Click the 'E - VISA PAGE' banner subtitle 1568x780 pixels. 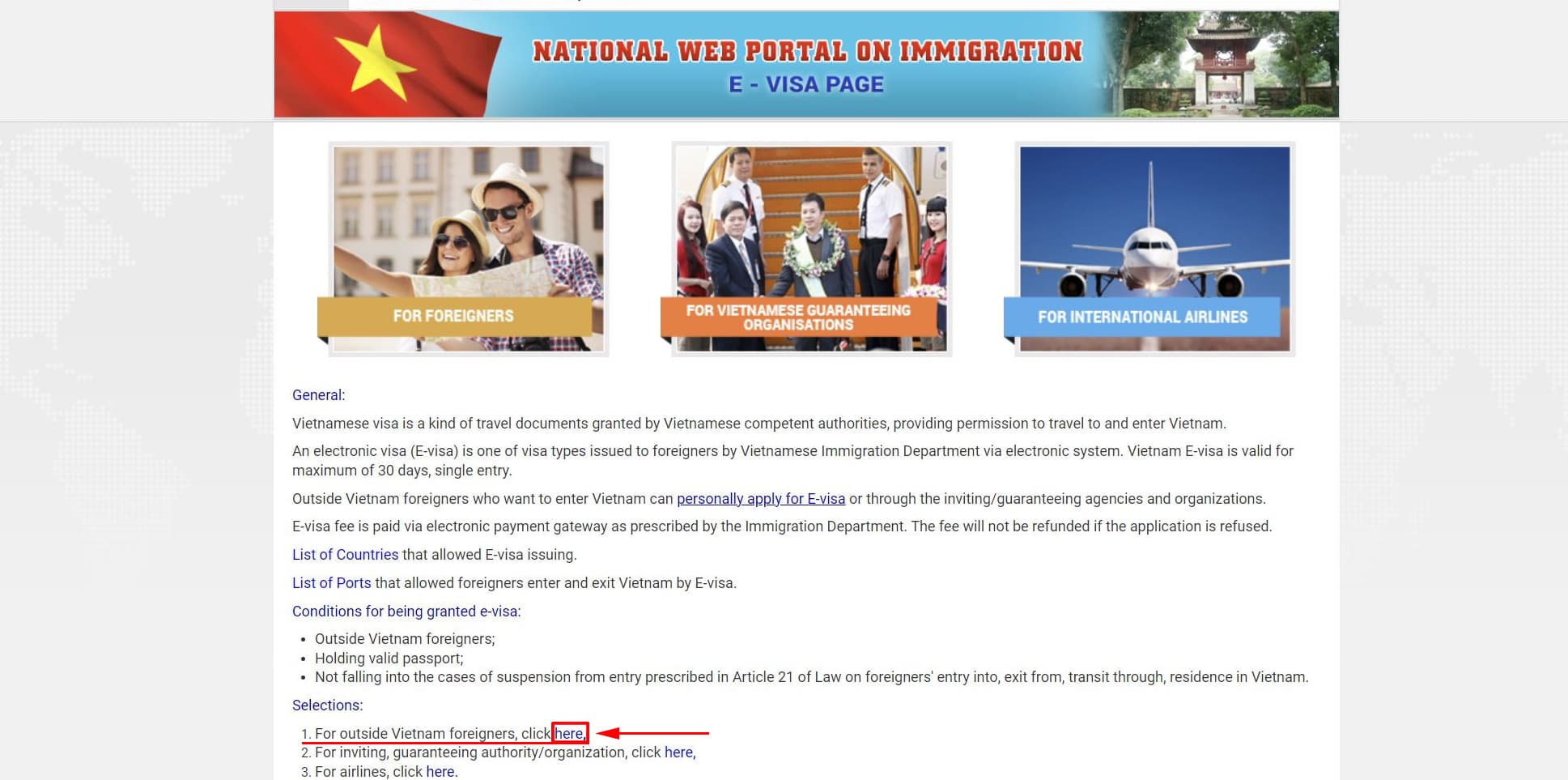tap(806, 84)
